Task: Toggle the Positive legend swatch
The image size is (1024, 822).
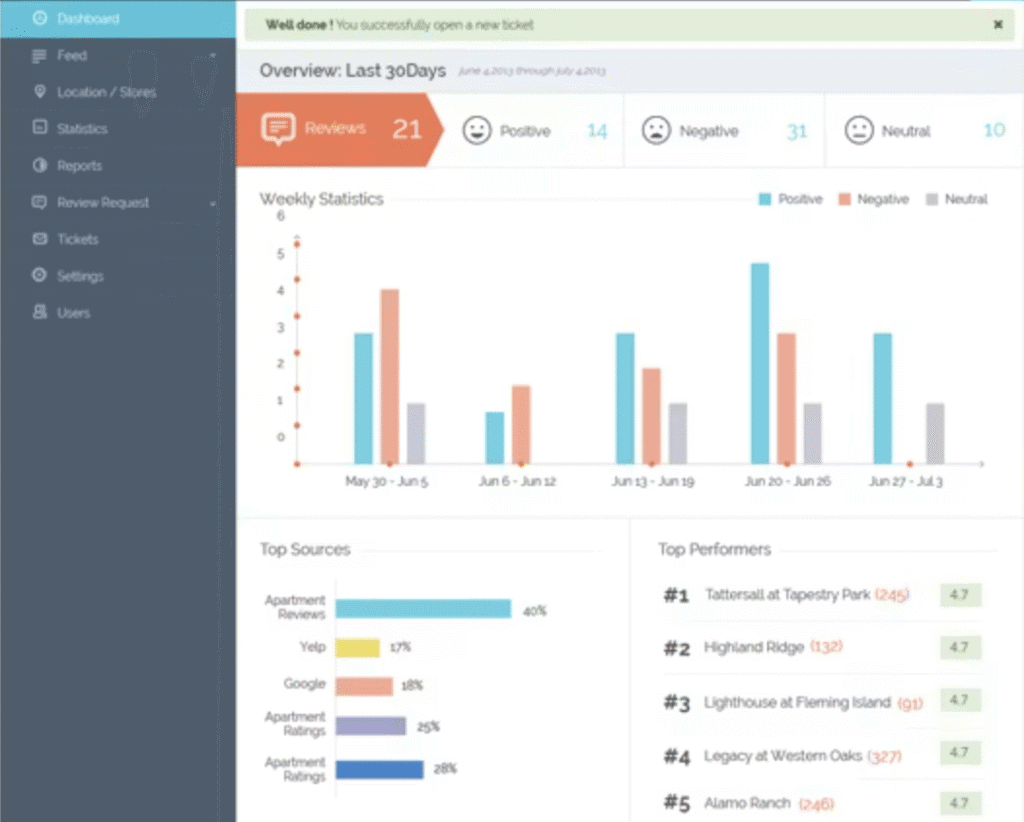Action: [x=765, y=200]
